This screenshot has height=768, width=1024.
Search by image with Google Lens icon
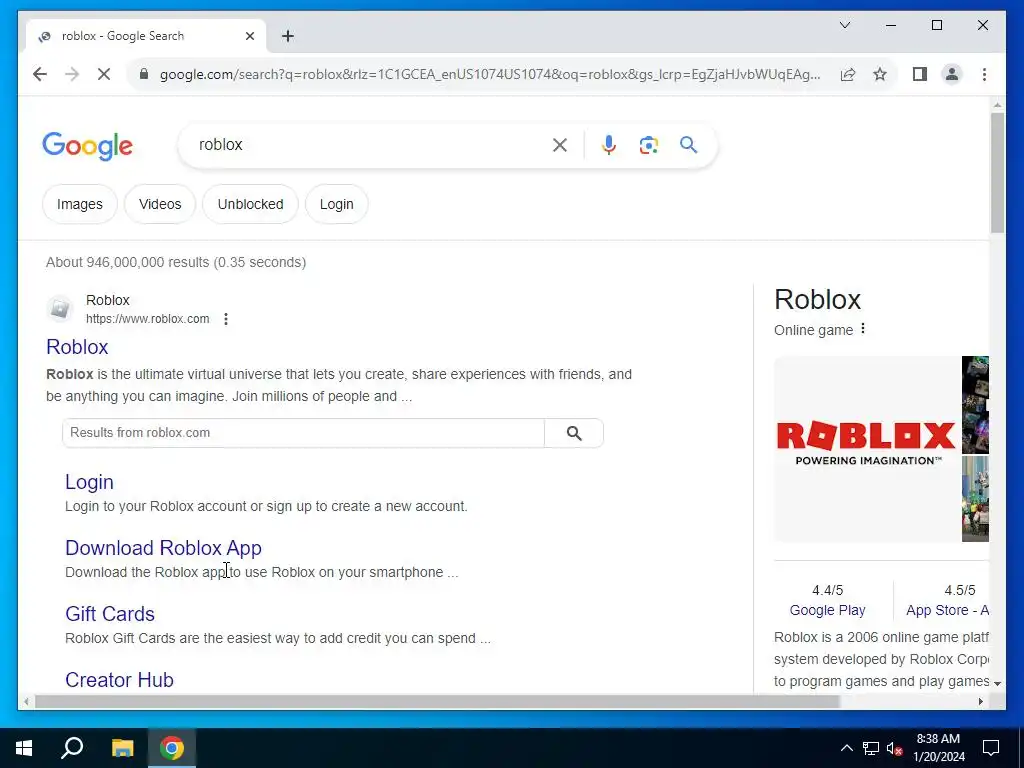tap(648, 145)
